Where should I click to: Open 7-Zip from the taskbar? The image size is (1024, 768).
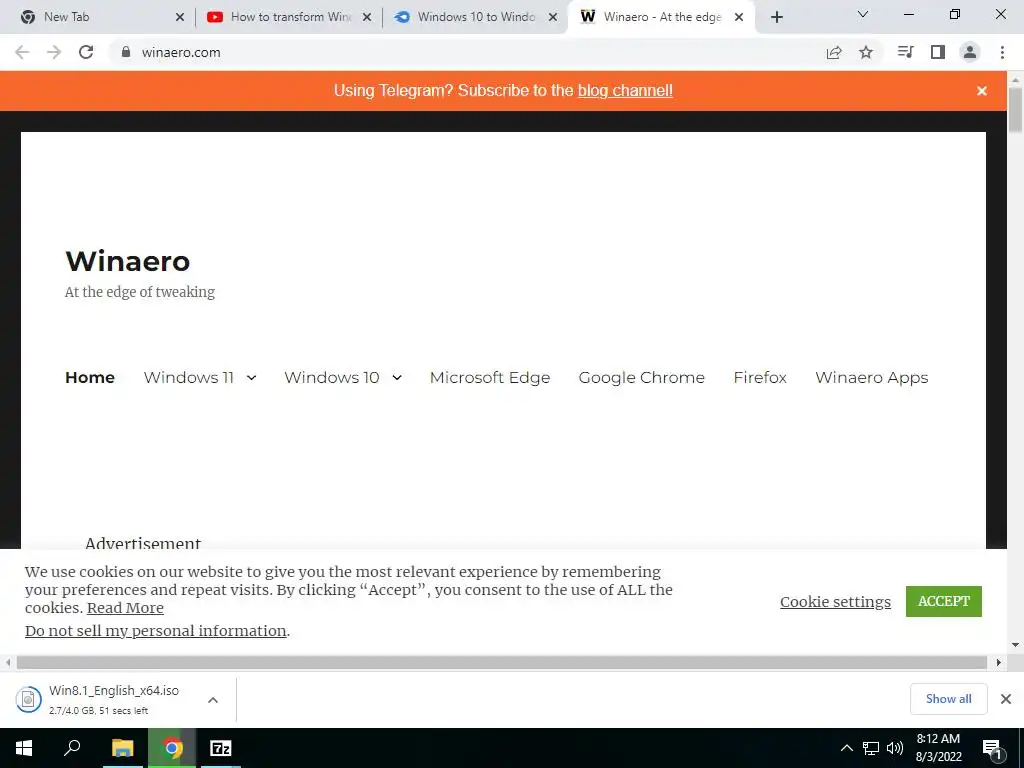tap(221, 748)
